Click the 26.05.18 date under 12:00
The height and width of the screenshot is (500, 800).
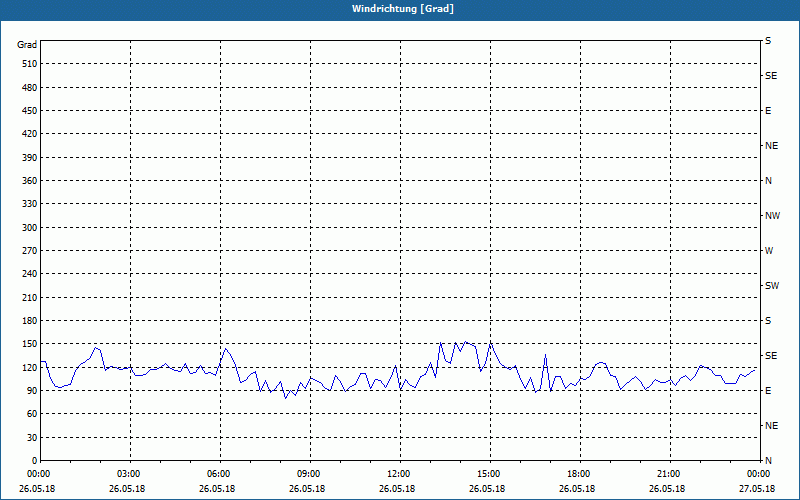(397, 489)
